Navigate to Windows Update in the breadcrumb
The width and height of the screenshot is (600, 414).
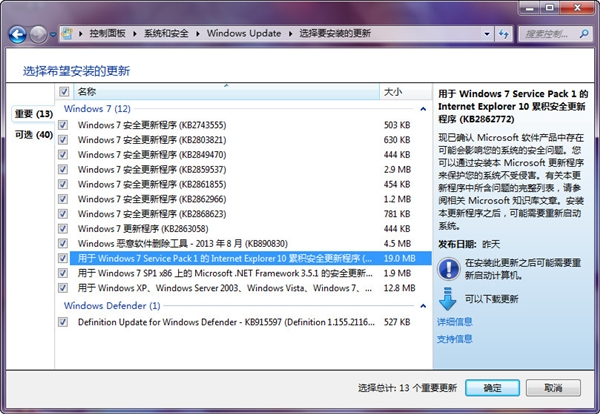(x=244, y=34)
